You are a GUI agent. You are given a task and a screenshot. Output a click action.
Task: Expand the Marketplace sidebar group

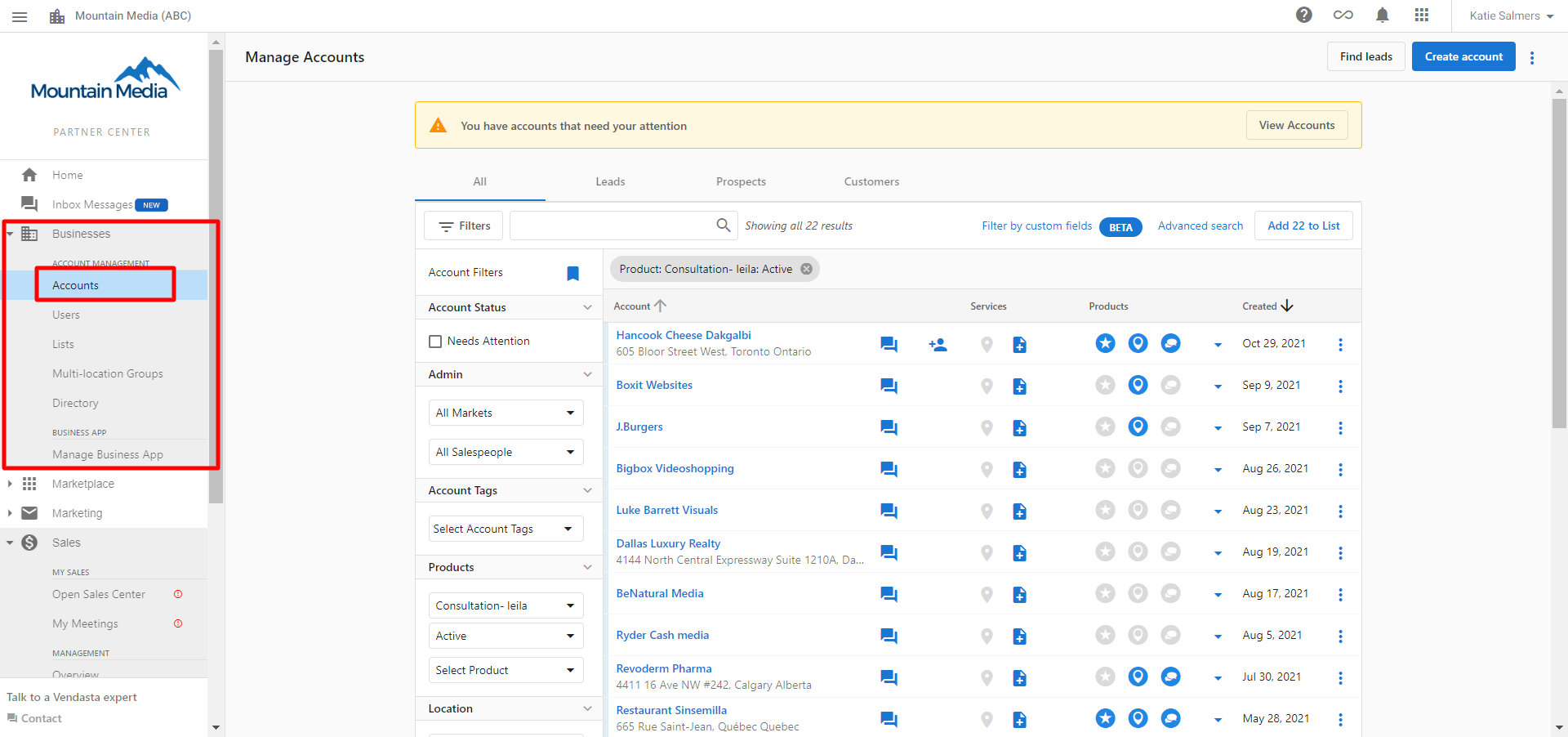tap(10, 484)
